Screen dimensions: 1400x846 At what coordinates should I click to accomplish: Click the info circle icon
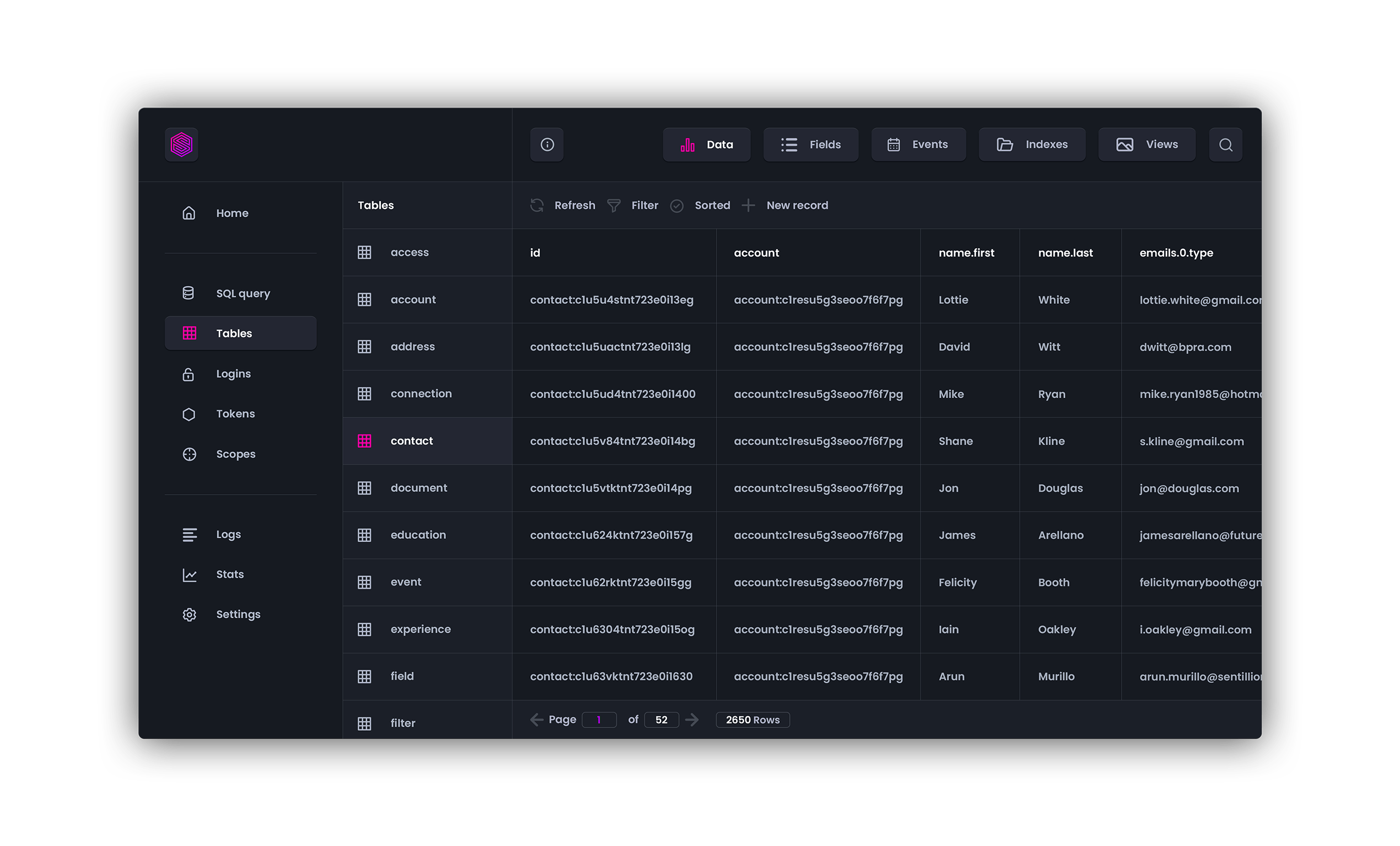(547, 144)
